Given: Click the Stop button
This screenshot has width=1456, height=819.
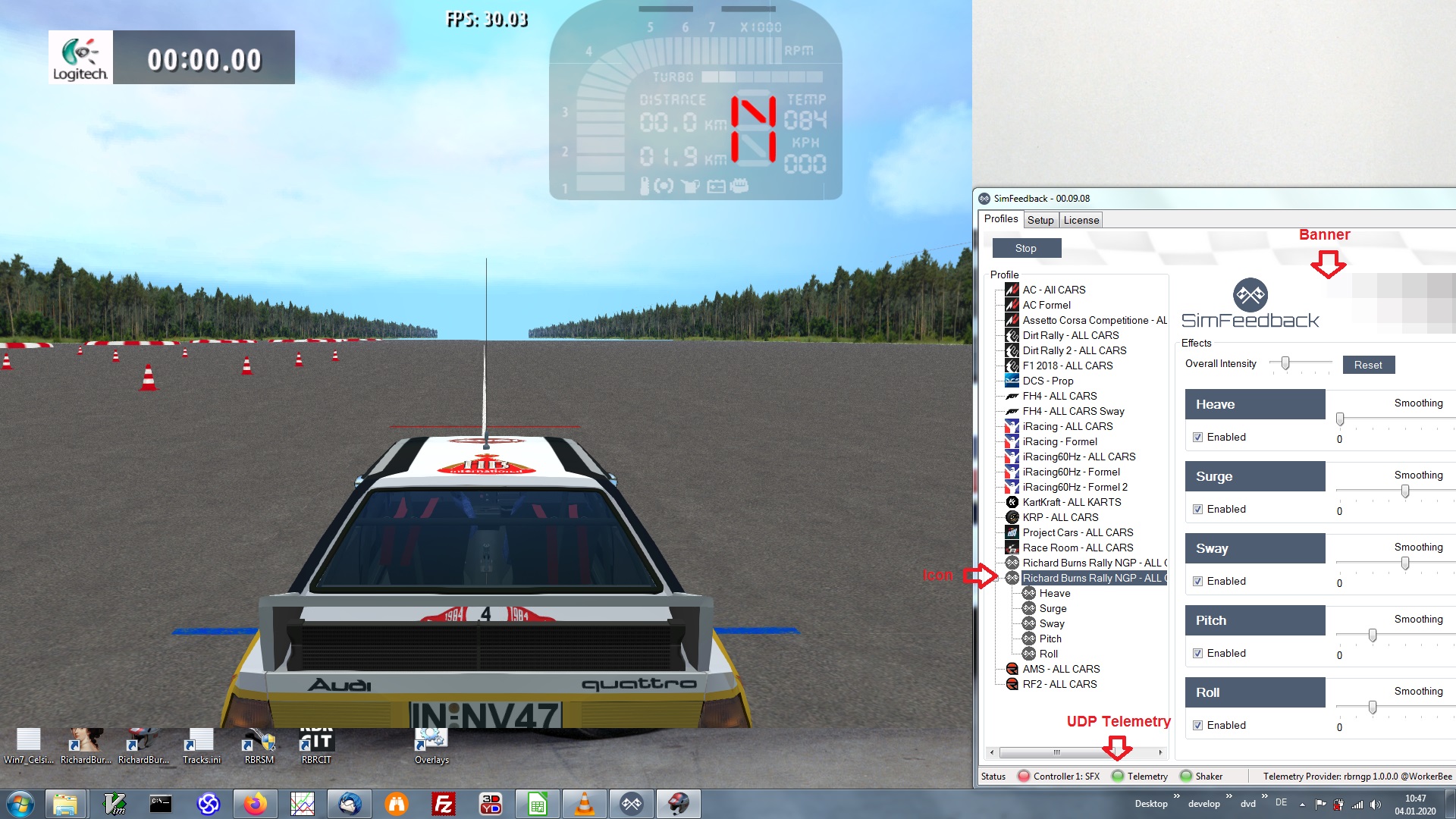Looking at the screenshot, I should 1026,248.
